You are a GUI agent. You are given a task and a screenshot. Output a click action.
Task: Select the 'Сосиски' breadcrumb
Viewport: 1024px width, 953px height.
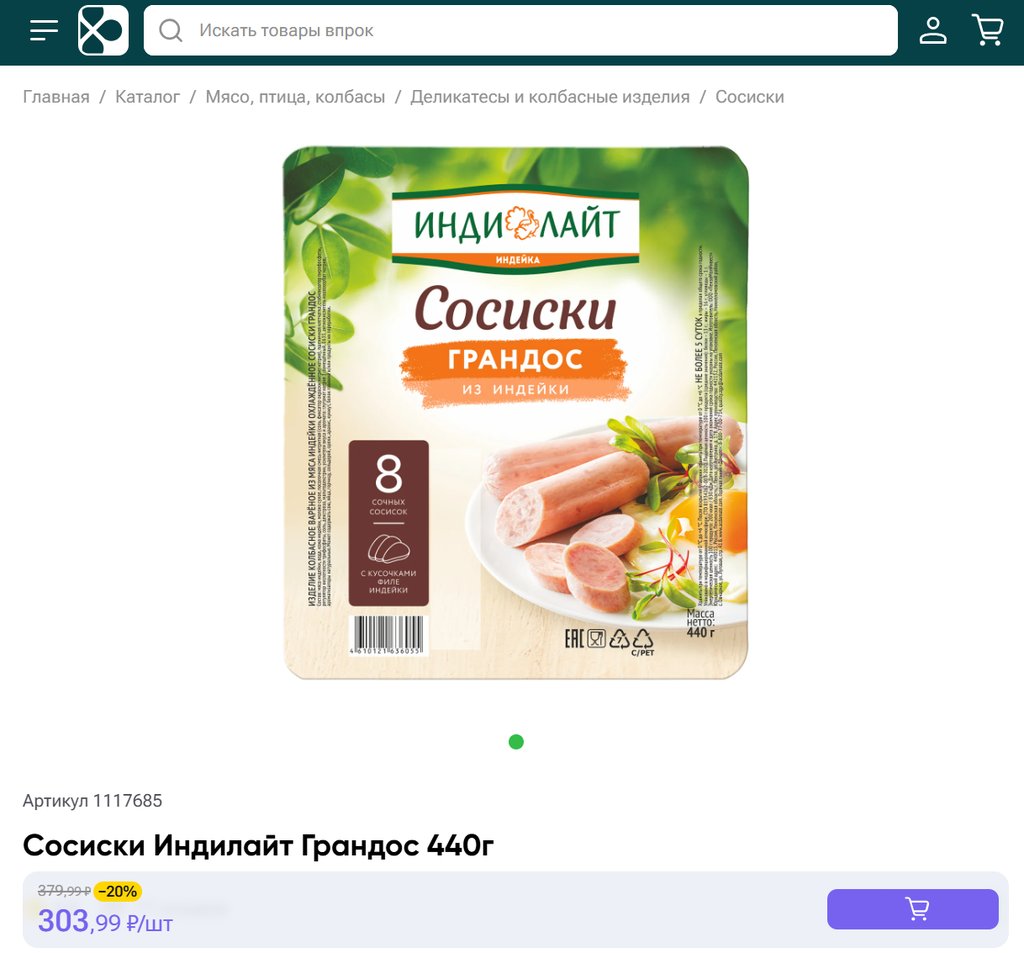click(x=749, y=97)
